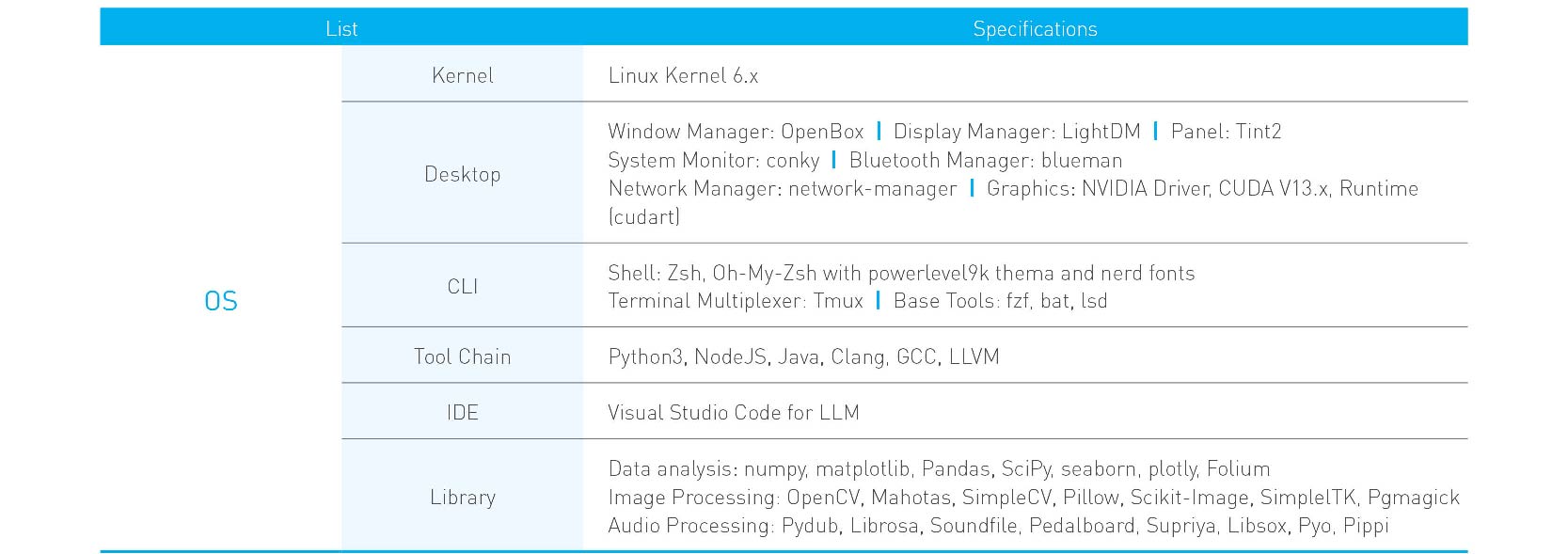
Task: Click the Library row label
Action: coord(462,497)
